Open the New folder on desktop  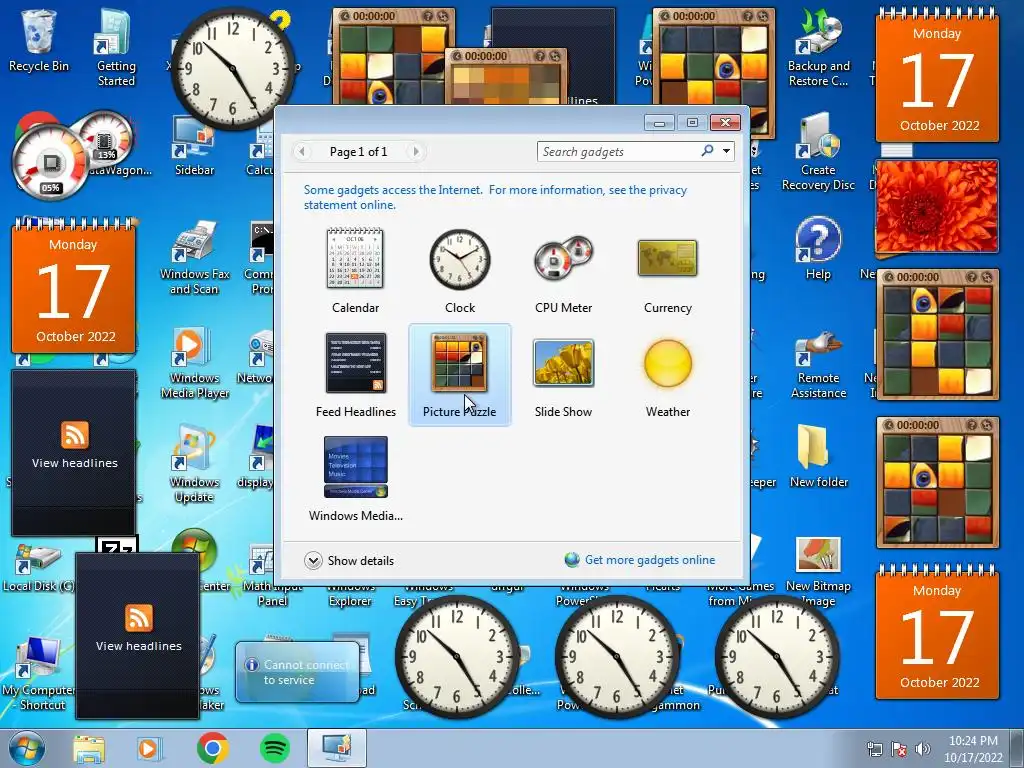click(818, 455)
